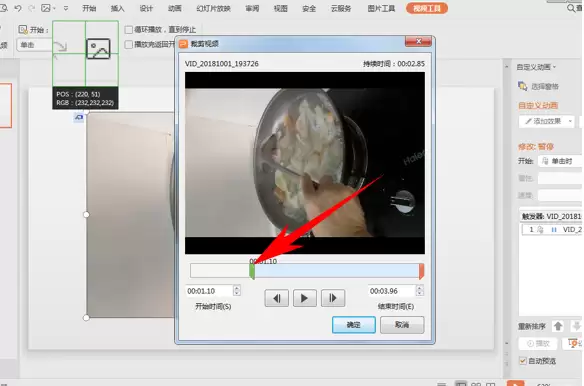Expand the quick toolbar customize arrow
The height and width of the screenshot is (386, 584).
pos(66,8)
